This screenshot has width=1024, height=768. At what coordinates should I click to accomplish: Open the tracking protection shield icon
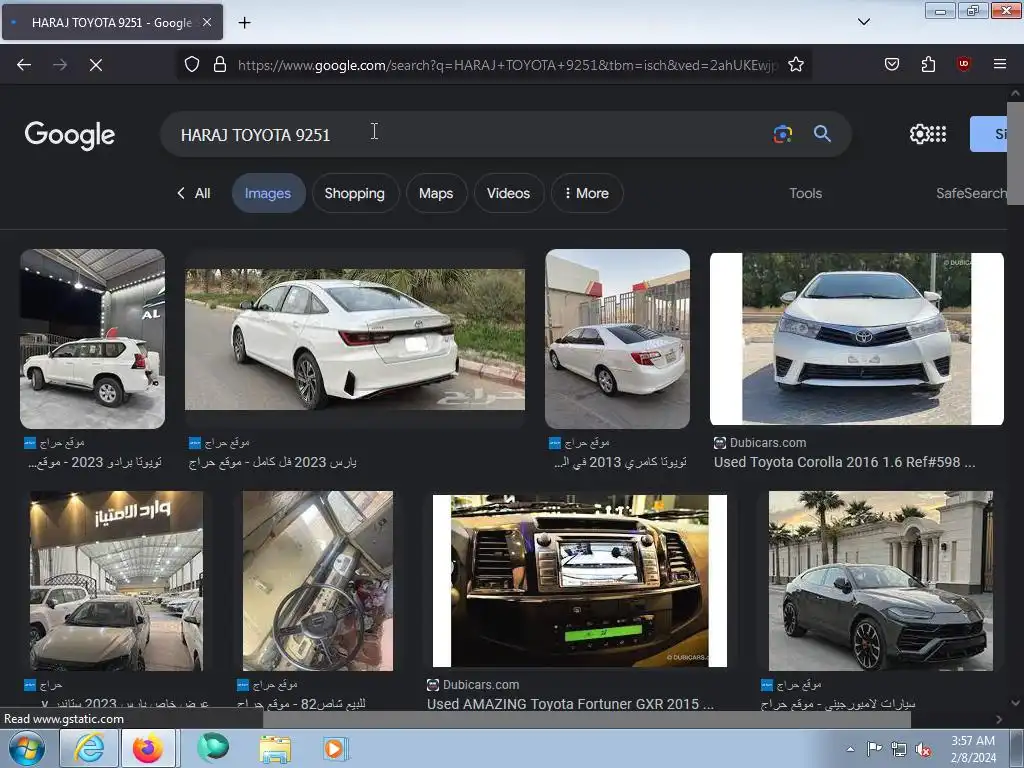[x=191, y=64]
